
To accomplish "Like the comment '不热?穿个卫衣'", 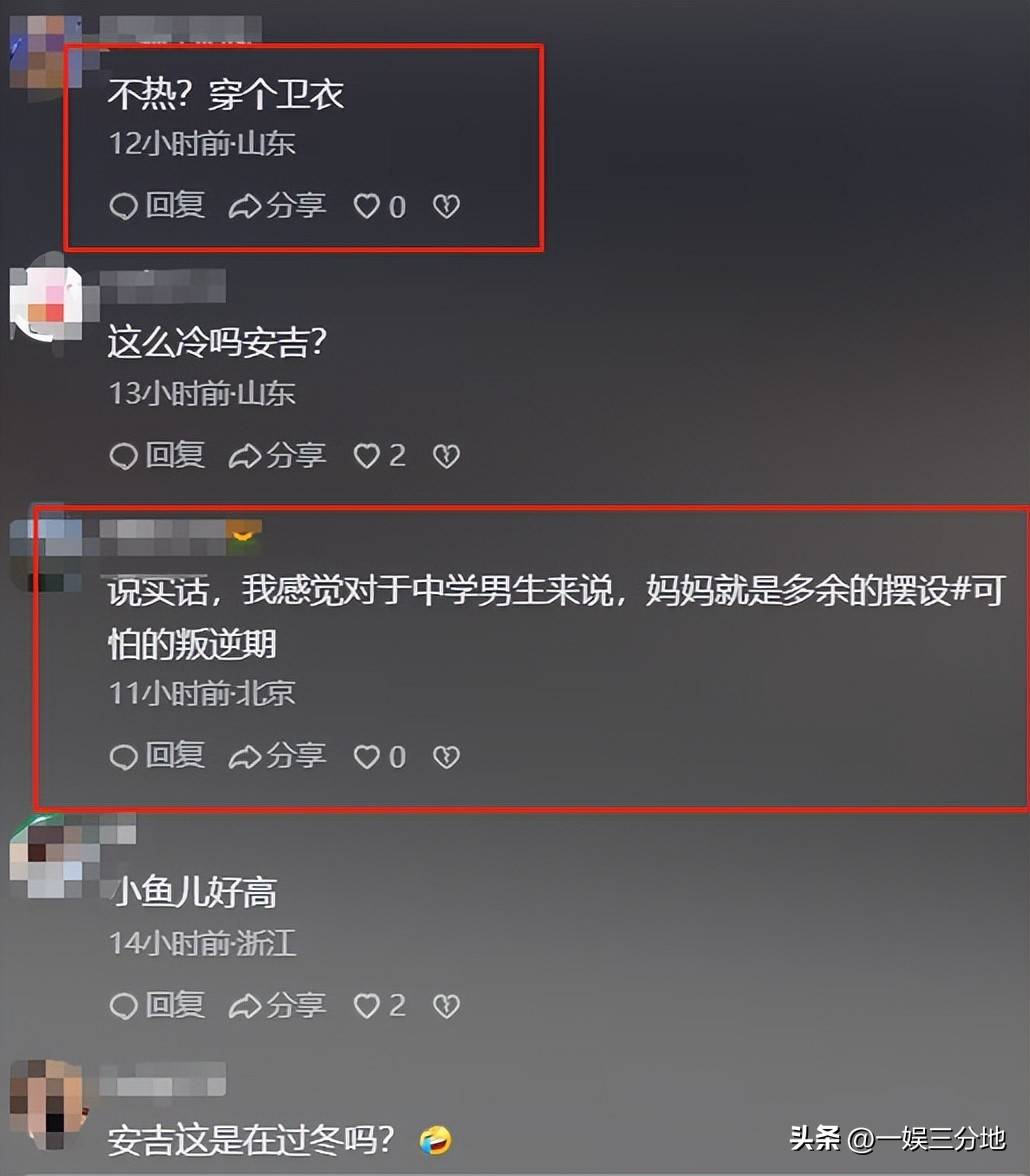I will tap(380, 206).
